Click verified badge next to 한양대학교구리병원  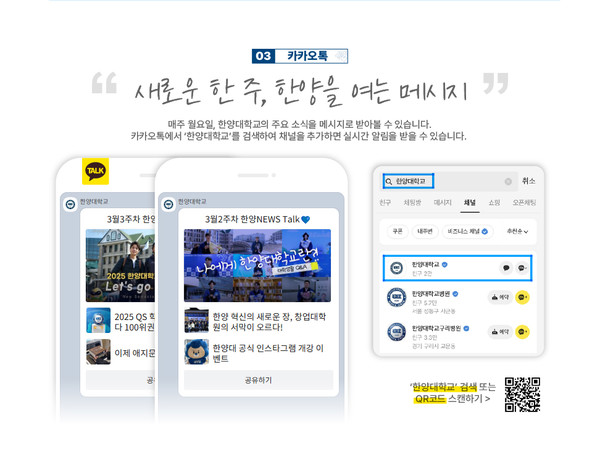point(466,328)
